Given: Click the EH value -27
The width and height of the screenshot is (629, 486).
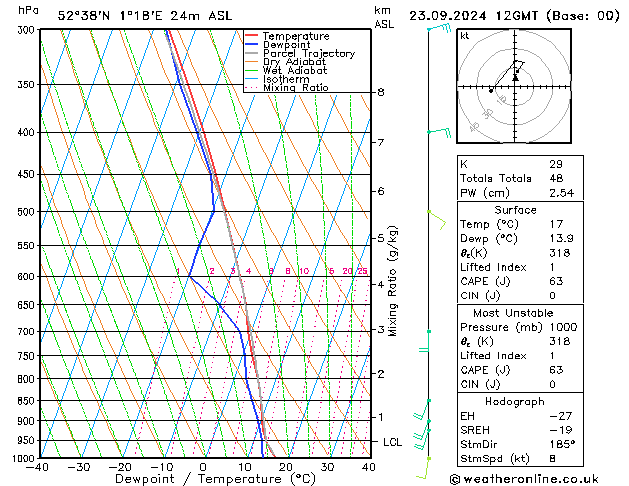Looking at the screenshot, I should tap(560, 416).
